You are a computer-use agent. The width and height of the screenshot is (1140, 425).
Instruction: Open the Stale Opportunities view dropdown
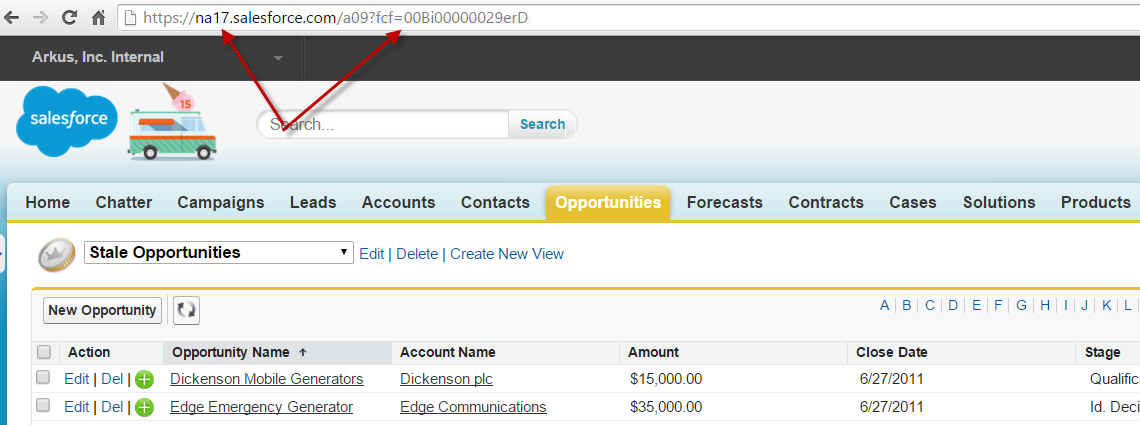tap(219, 253)
